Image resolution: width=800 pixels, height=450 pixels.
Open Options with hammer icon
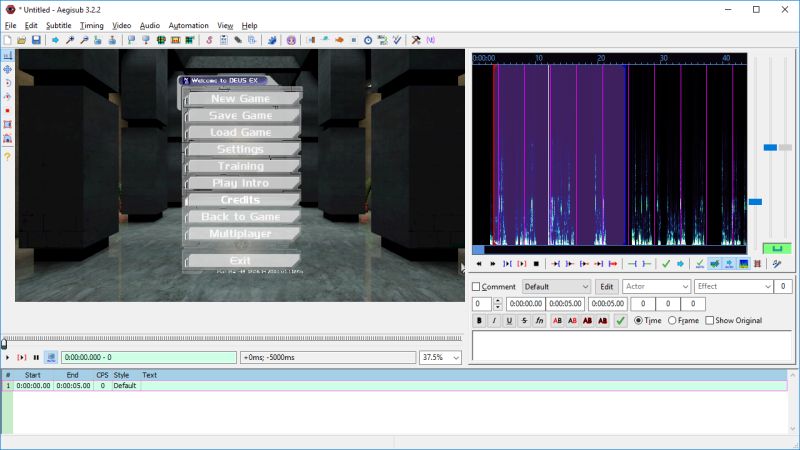point(416,40)
